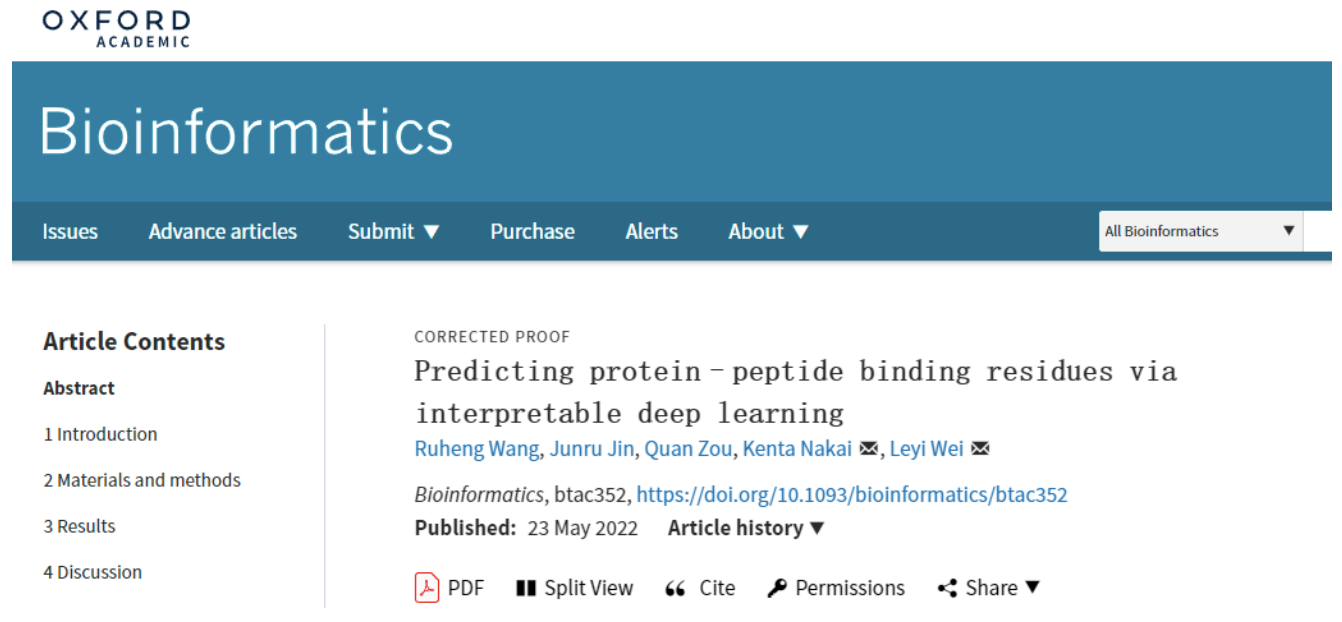Click the Bioinformatics journal title banner
This screenshot has height=622, width=1342.
pyautogui.click(x=246, y=131)
